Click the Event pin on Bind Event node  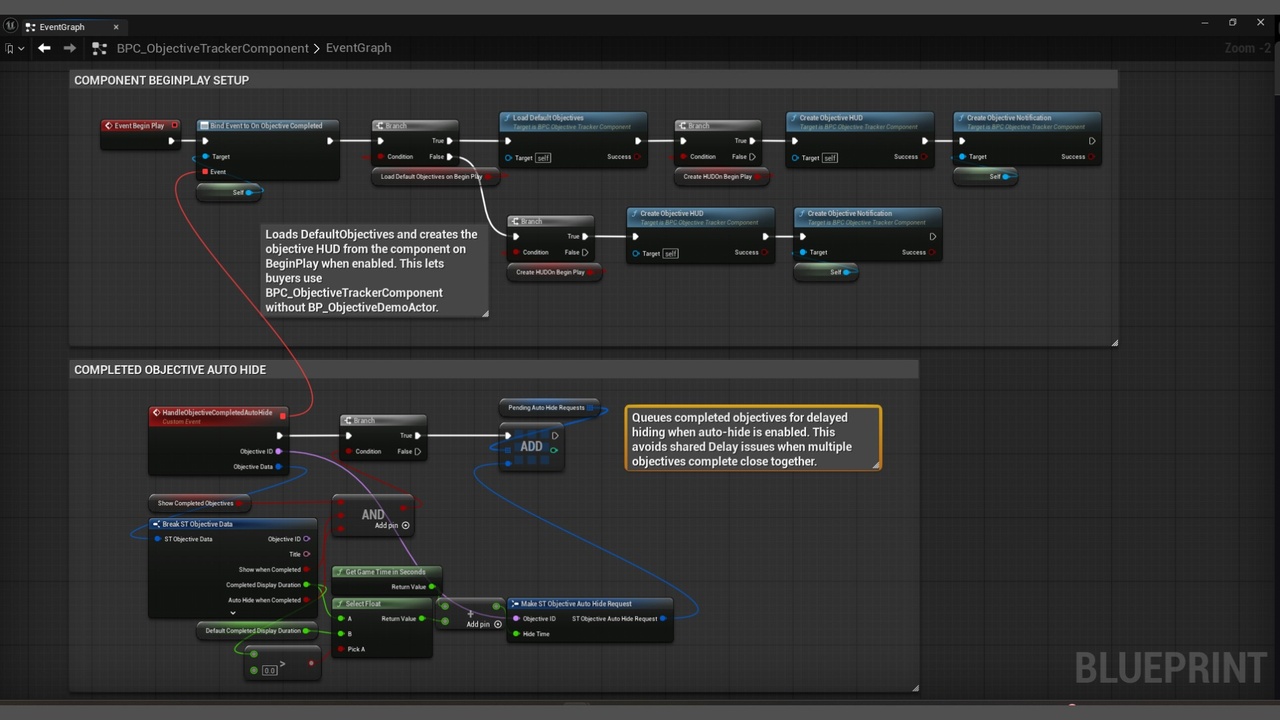pyautogui.click(x=205, y=172)
